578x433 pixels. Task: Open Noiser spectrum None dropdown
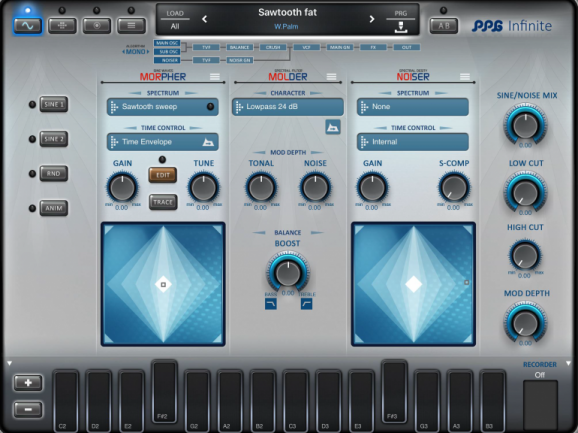(413, 107)
